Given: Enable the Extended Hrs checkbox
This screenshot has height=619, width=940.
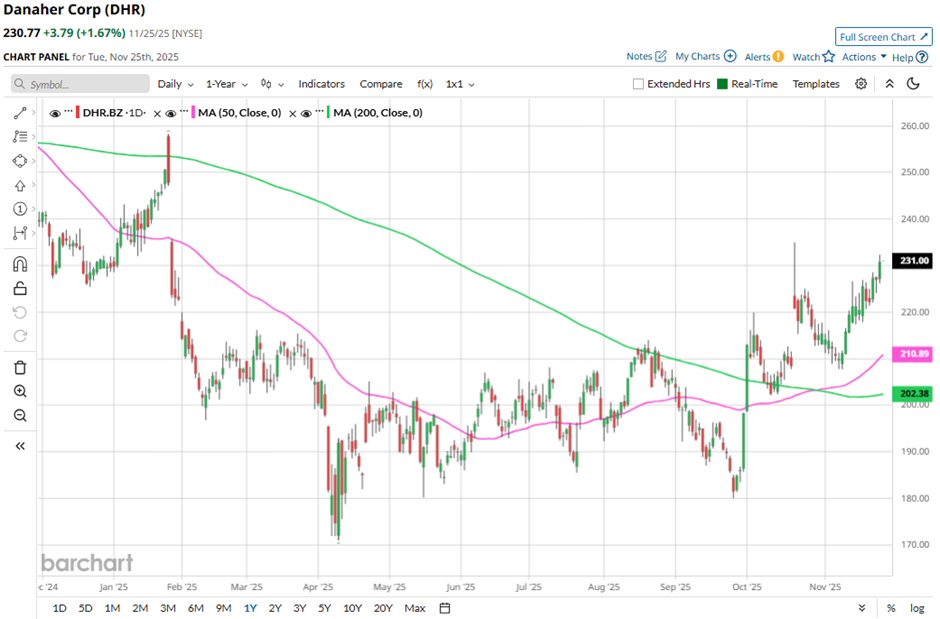Looking at the screenshot, I should coord(638,84).
